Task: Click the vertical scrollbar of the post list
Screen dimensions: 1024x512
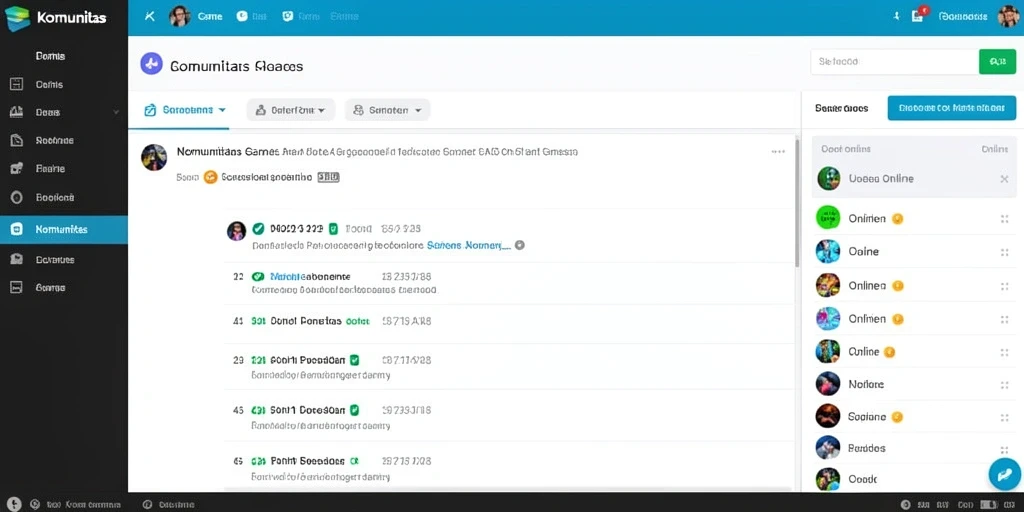Action: (796, 202)
